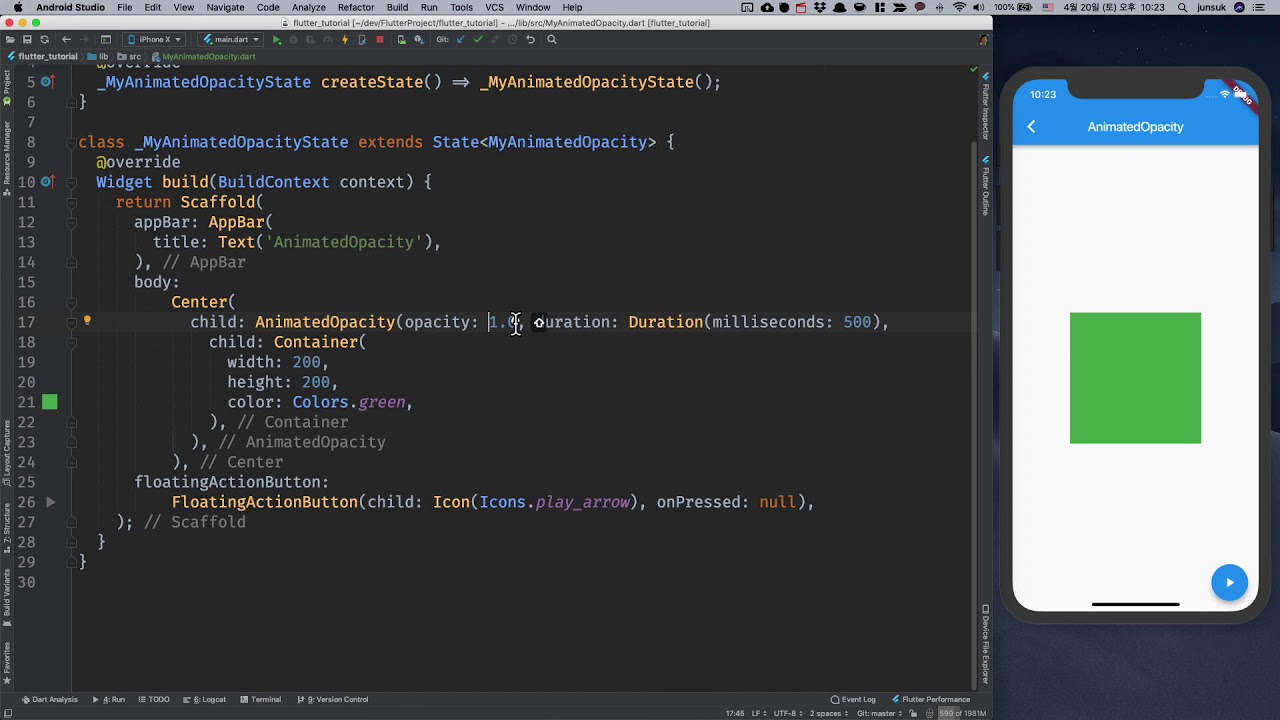This screenshot has width=1280, height=720.
Task: Open the Device File Explorer side panel
Action: pyautogui.click(x=985, y=645)
